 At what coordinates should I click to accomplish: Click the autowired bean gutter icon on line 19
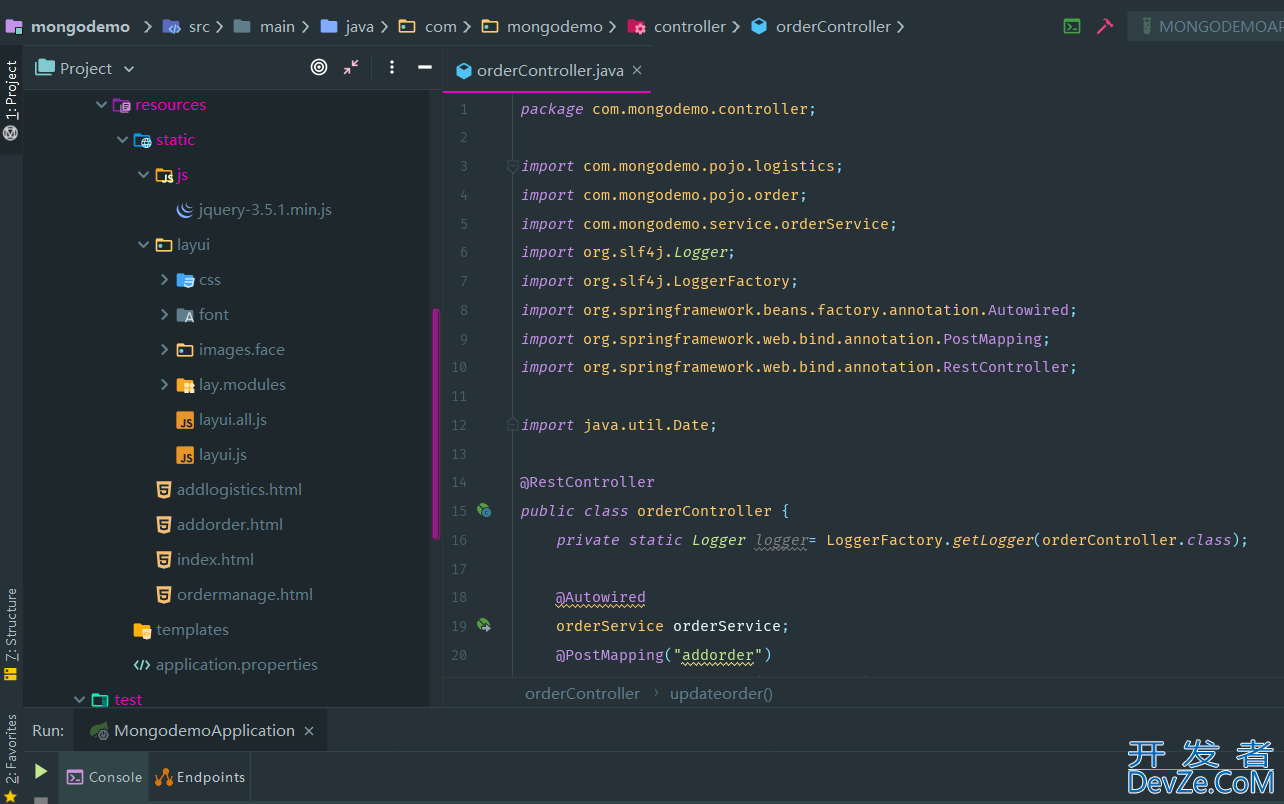click(x=484, y=625)
